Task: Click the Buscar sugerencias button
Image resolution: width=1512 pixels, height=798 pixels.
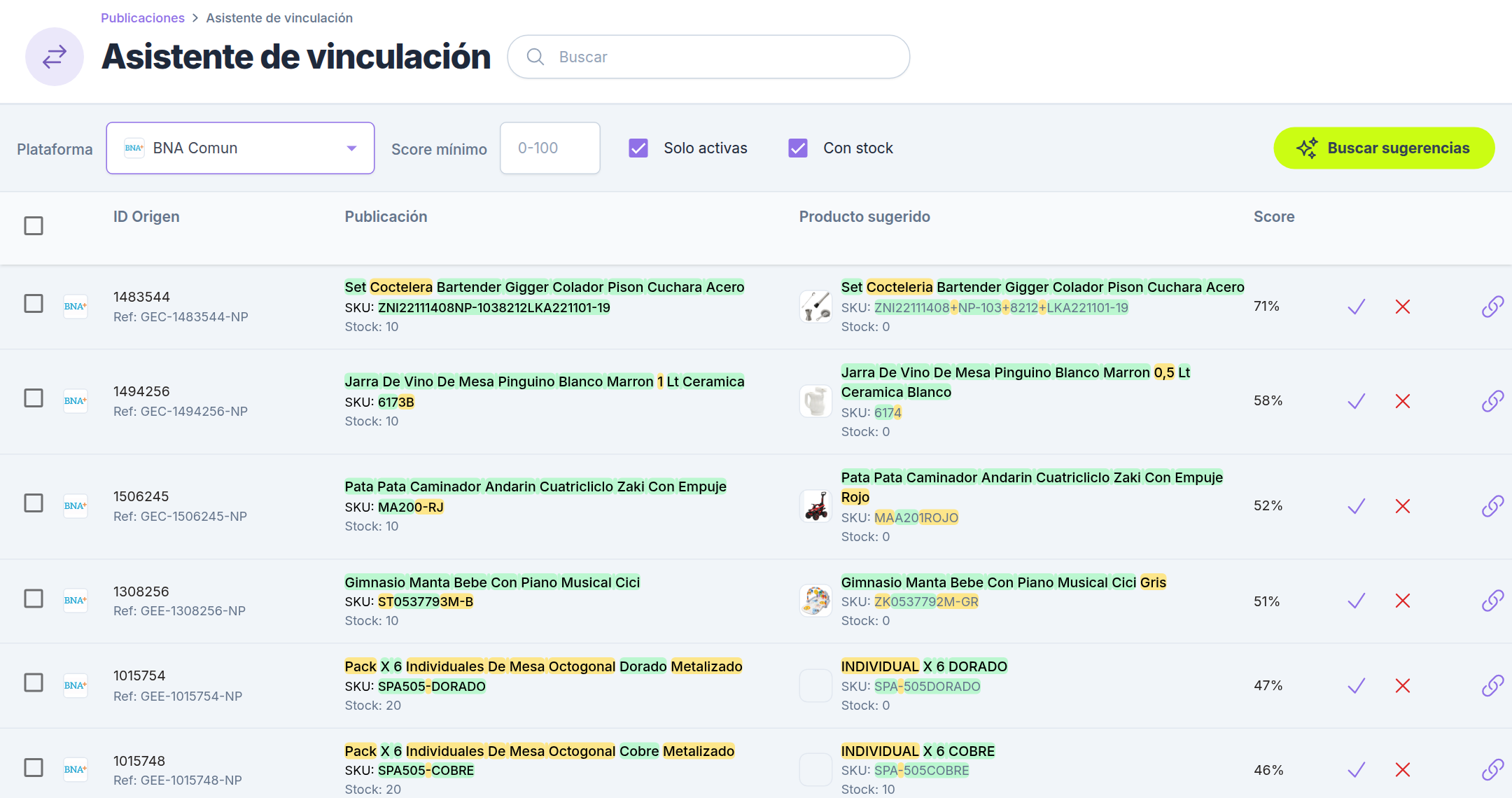Action: [1384, 148]
